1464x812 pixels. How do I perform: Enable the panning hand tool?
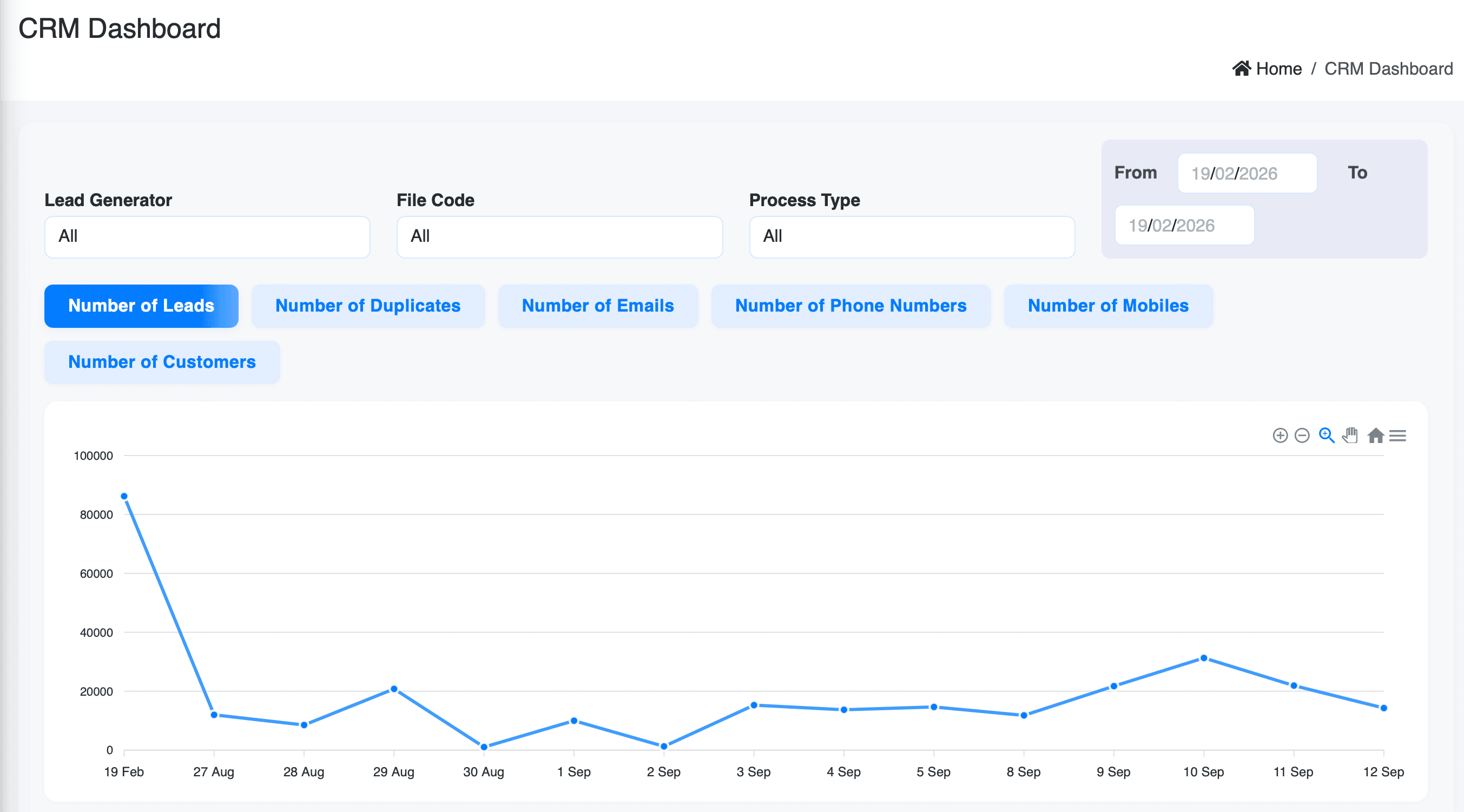tap(1350, 437)
